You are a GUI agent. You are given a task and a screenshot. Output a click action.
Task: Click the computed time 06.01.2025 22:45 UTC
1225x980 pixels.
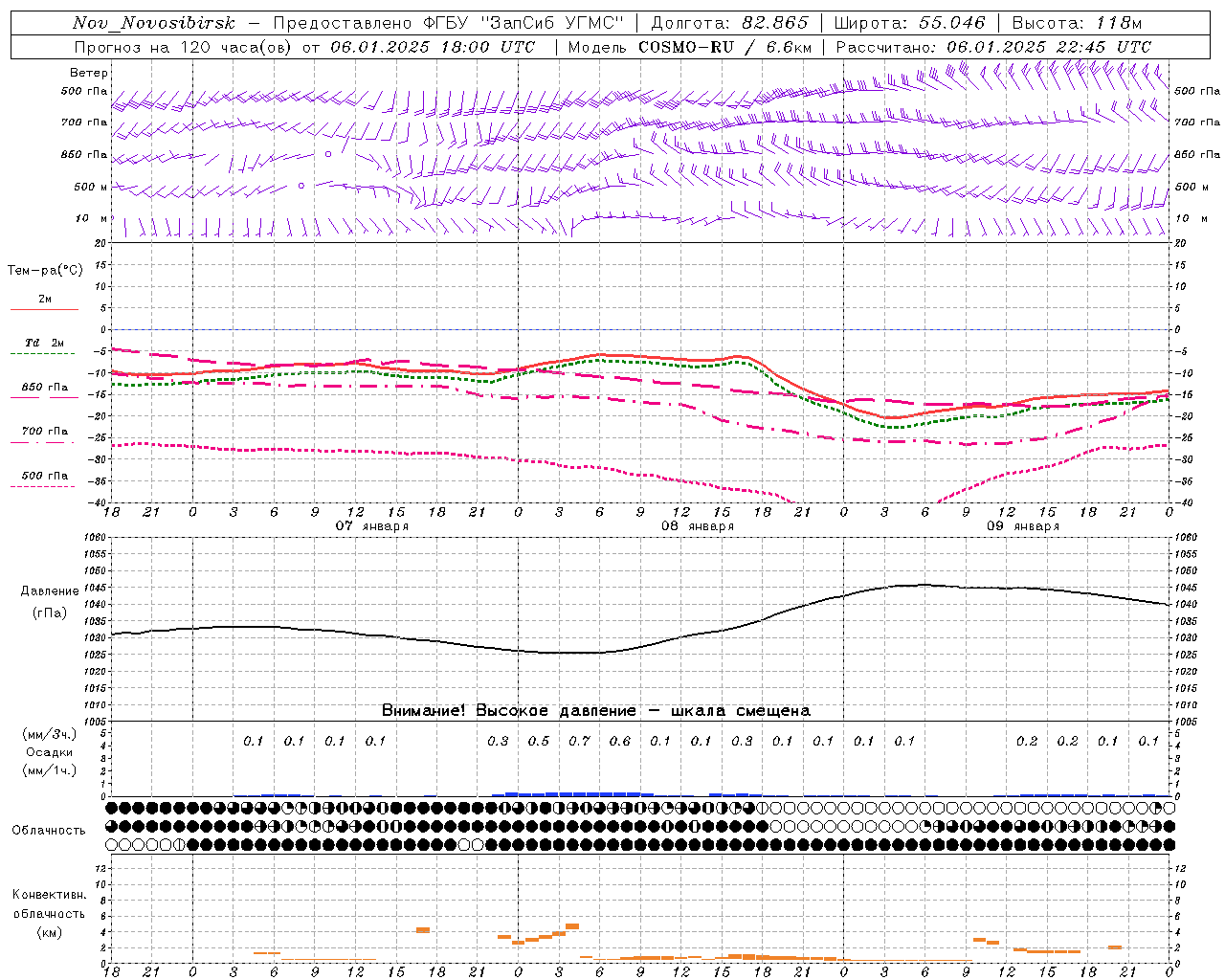click(x=1049, y=47)
